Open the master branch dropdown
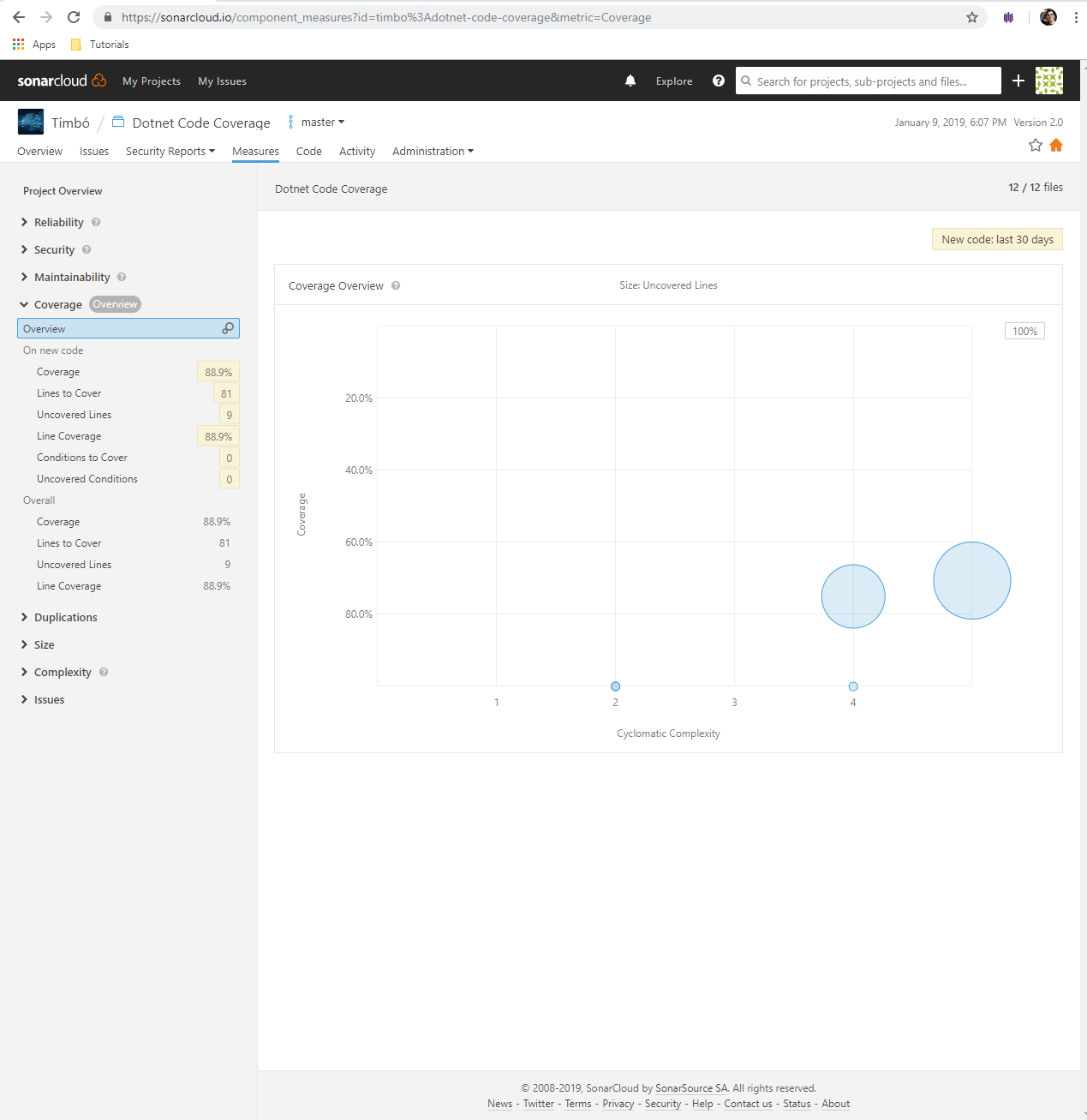This screenshot has width=1087, height=1120. tap(317, 123)
